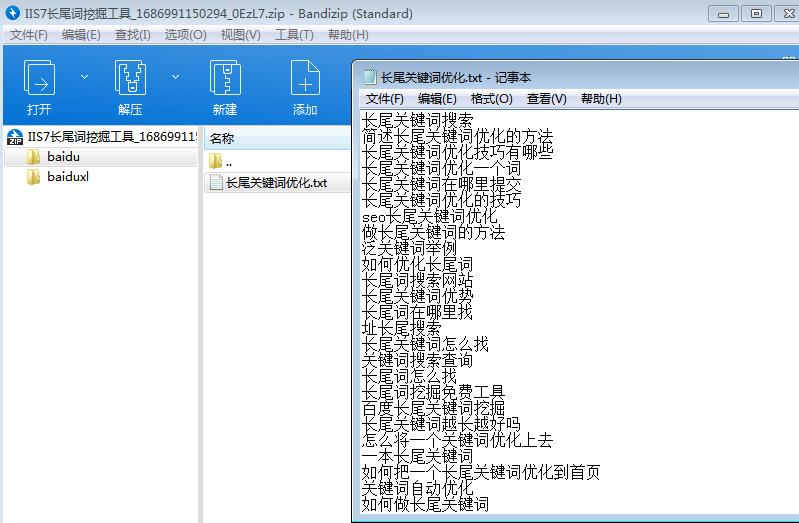
Task: Click line '泛关键词举例'
Action: click(x=409, y=248)
